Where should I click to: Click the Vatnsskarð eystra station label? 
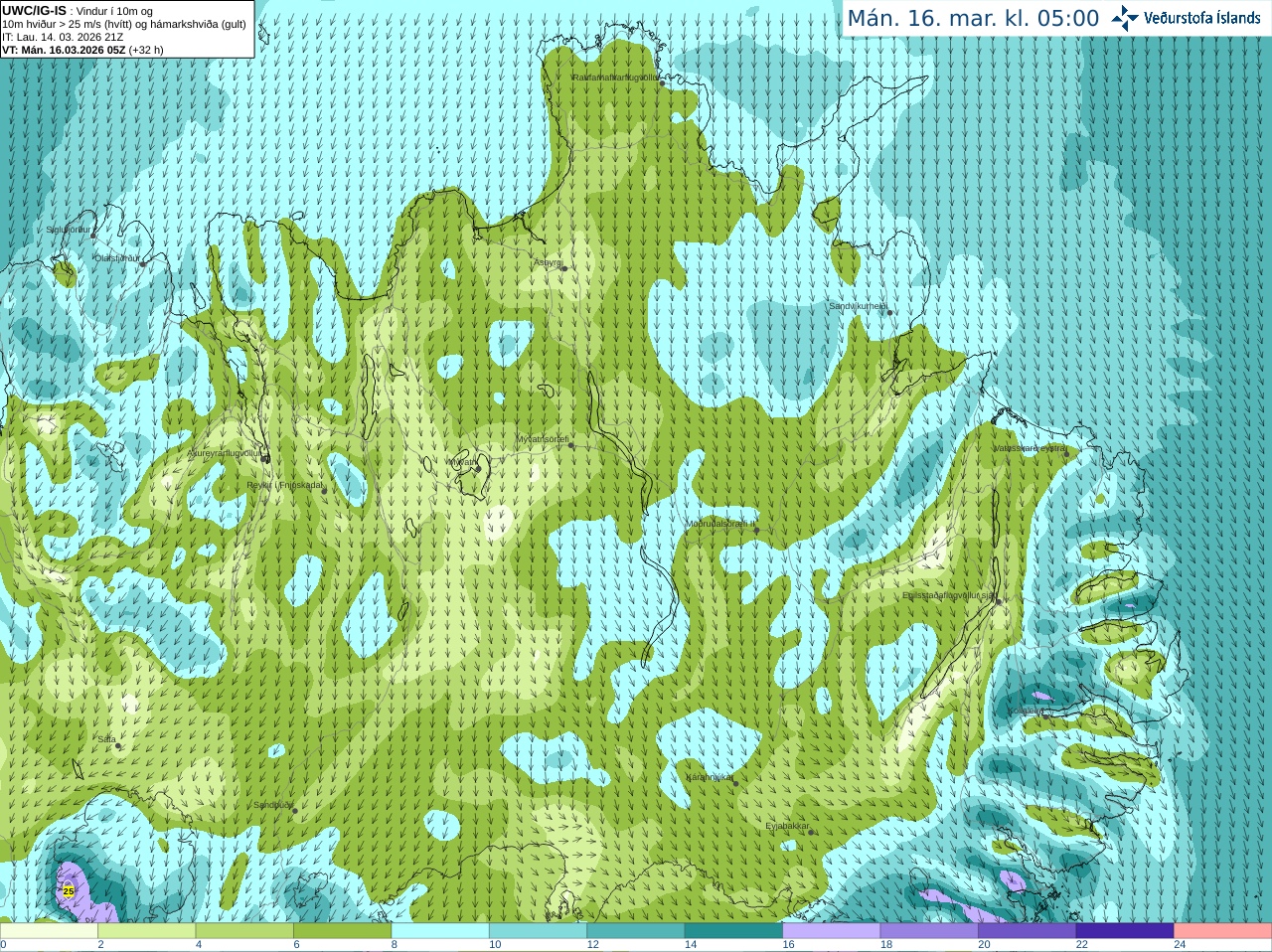pos(1030,448)
